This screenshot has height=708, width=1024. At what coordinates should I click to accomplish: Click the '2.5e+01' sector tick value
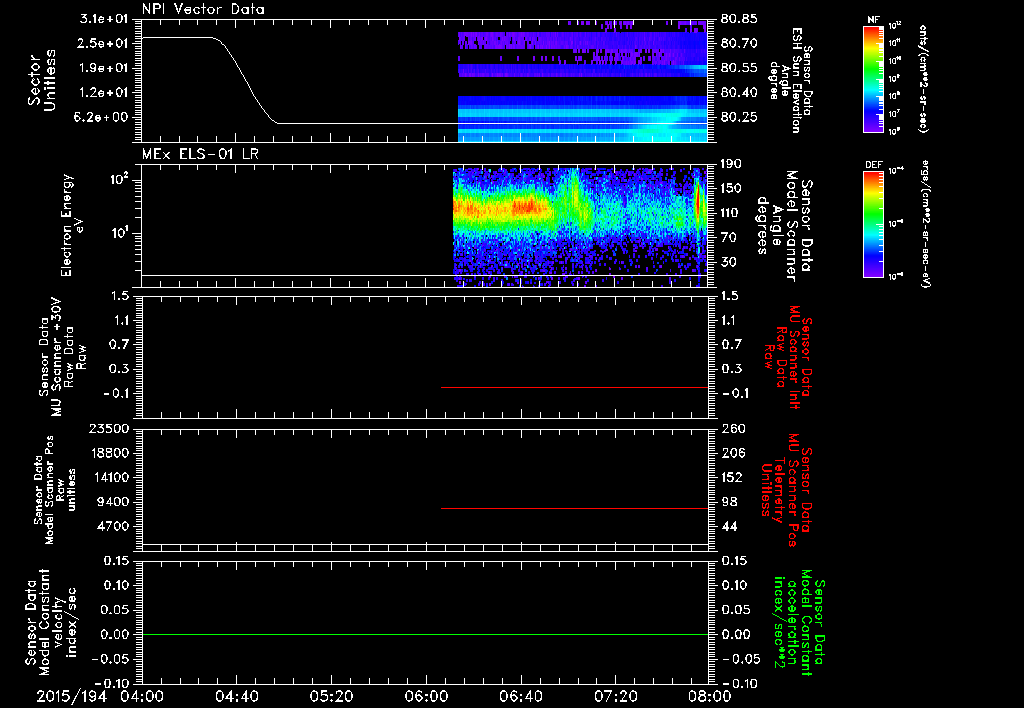(104, 43)
